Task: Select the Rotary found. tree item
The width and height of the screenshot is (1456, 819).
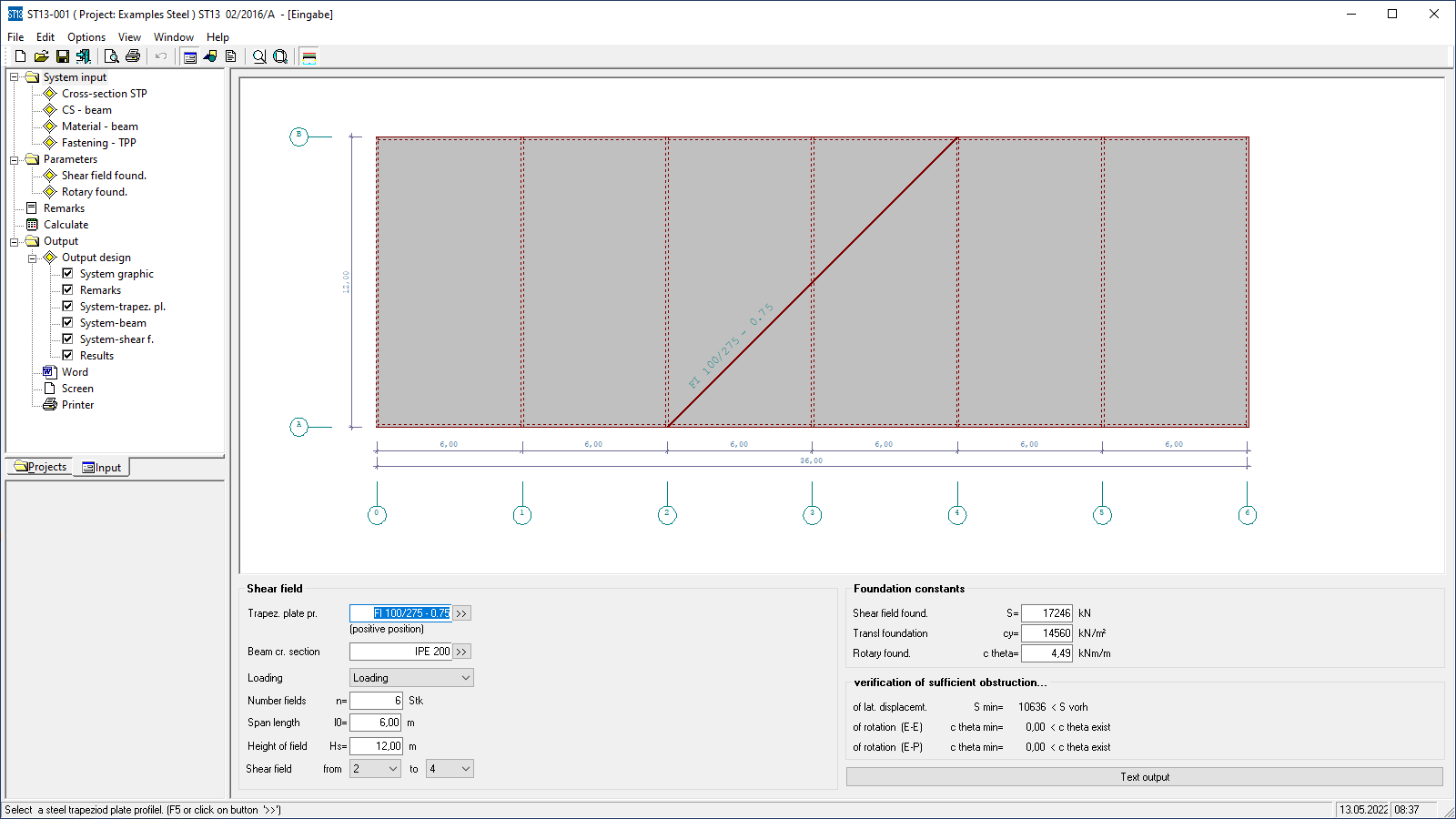Action: point(94,192)
